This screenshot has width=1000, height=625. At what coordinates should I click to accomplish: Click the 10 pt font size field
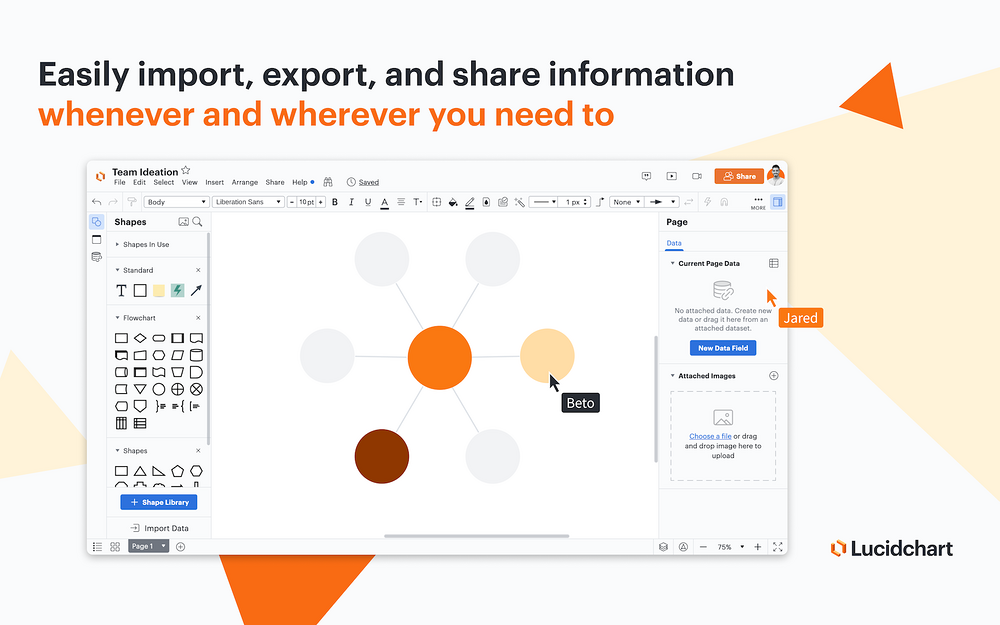tap(307, 202)
